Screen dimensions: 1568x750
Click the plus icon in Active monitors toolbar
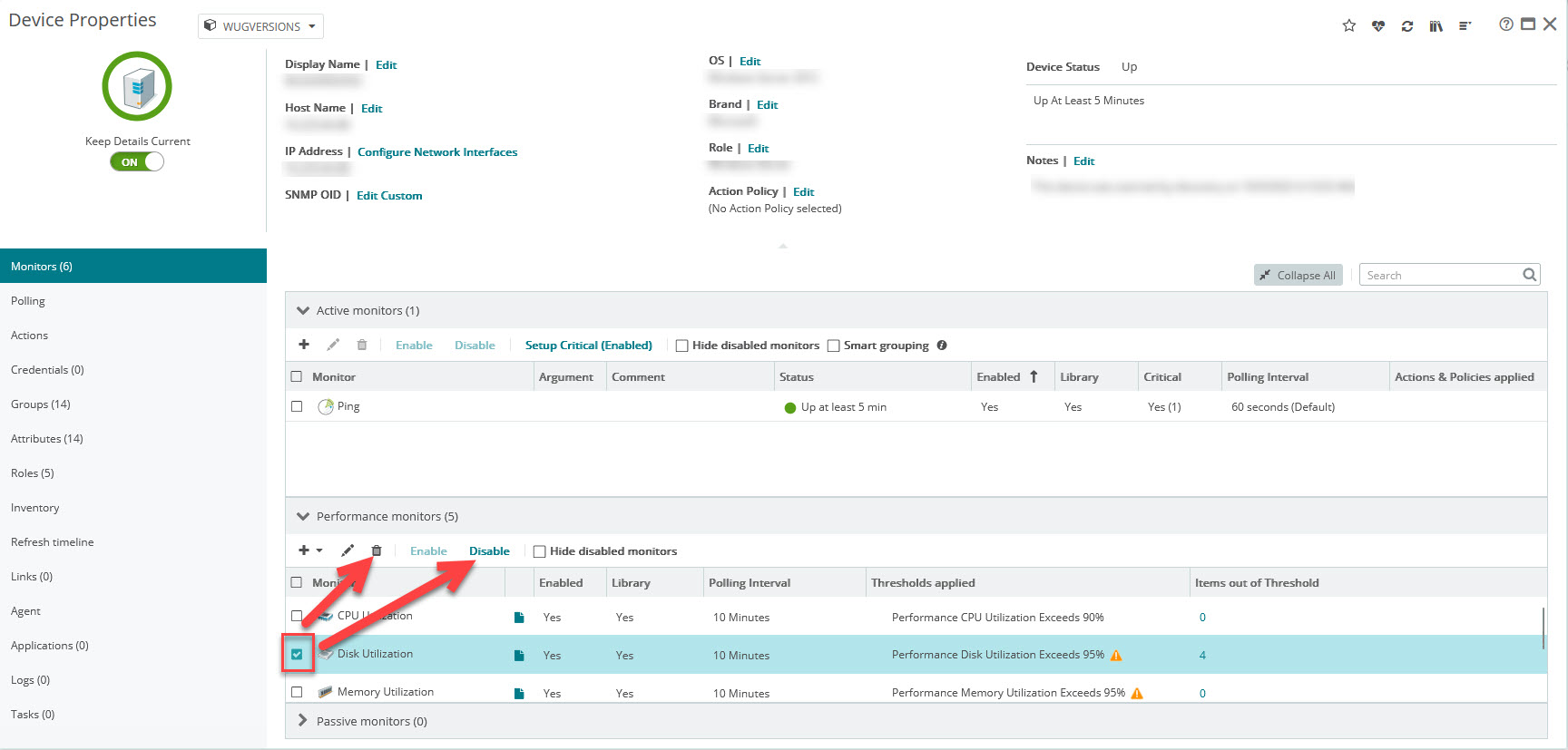point(304,345)
